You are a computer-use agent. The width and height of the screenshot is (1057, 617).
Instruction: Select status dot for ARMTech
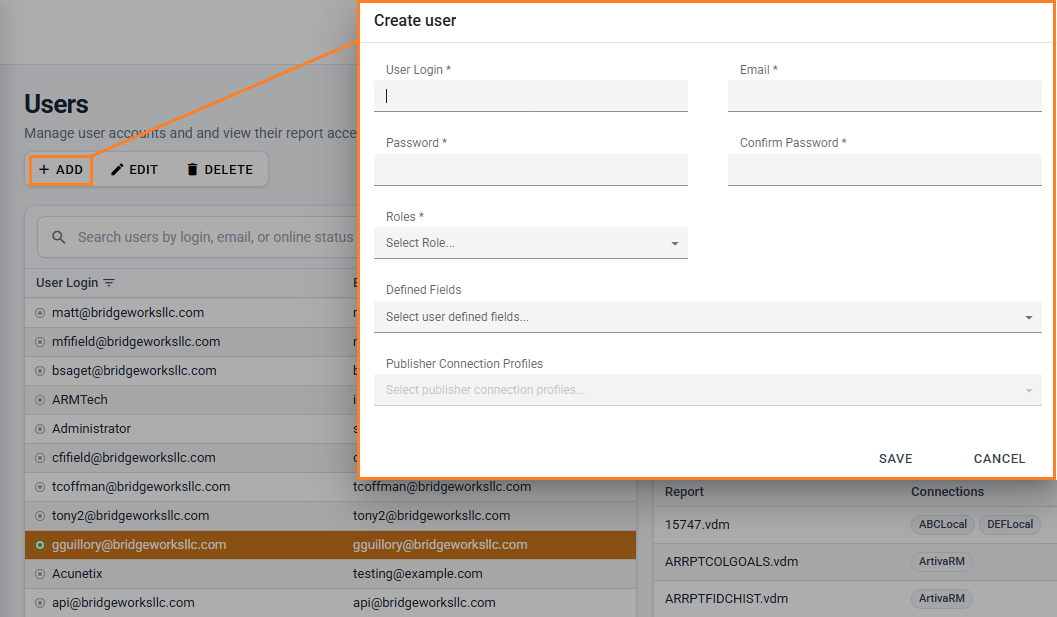(40, 400)
